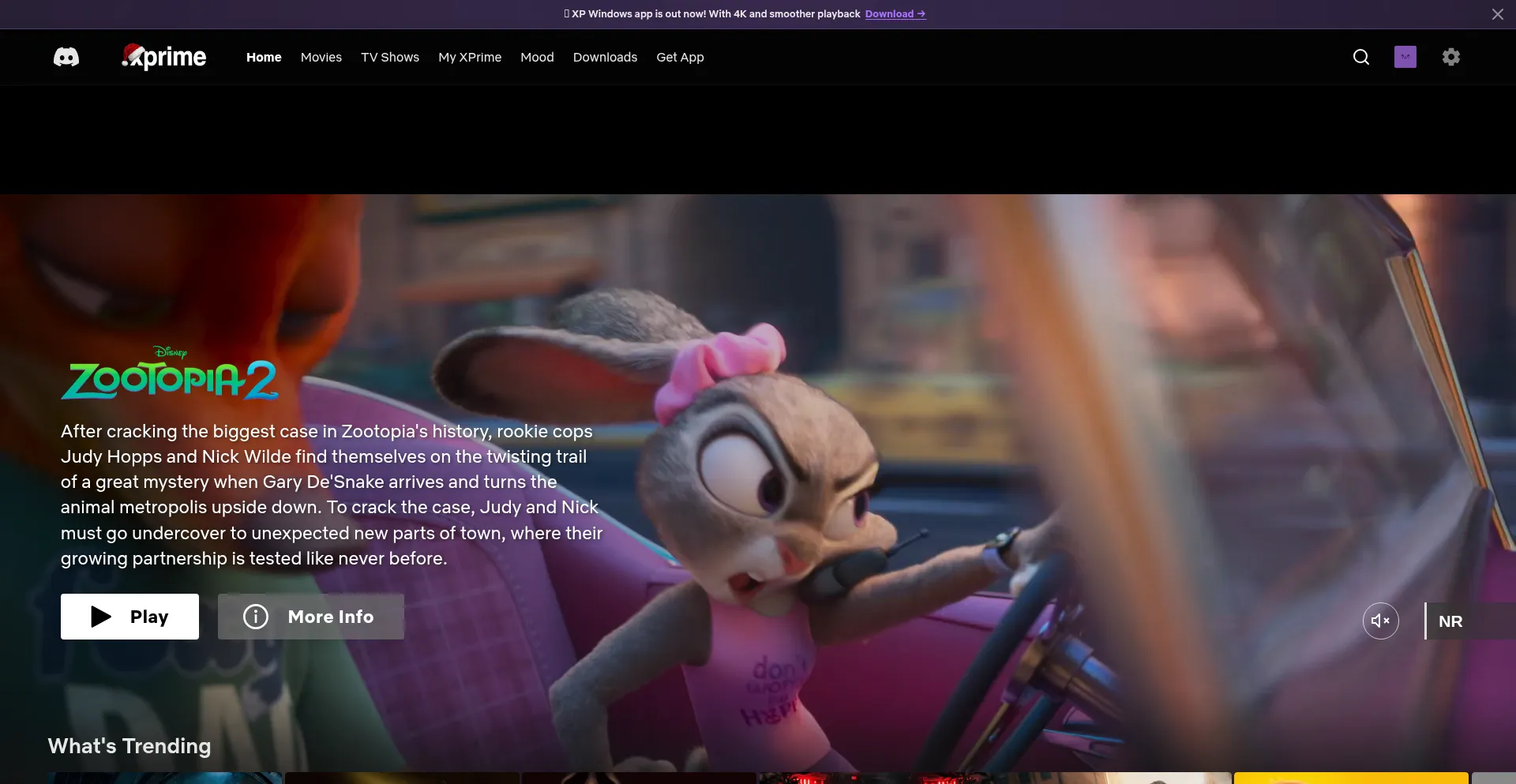1516x784 pixels.
Task: Open the settings gear icon
Action: click(x=1451, y=57)
